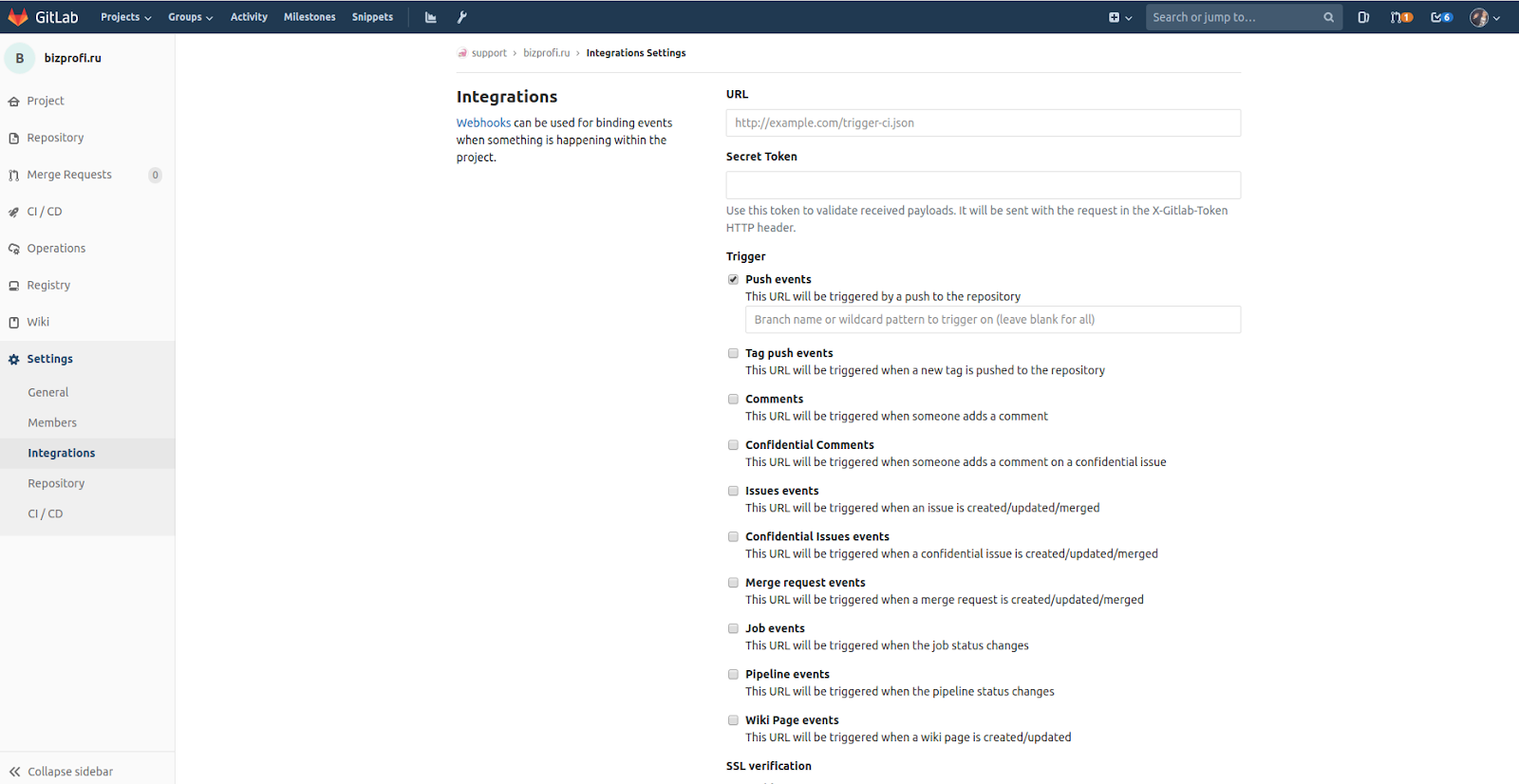Uncheck the Push events checkbox
1519x784 pixels.
733,279
